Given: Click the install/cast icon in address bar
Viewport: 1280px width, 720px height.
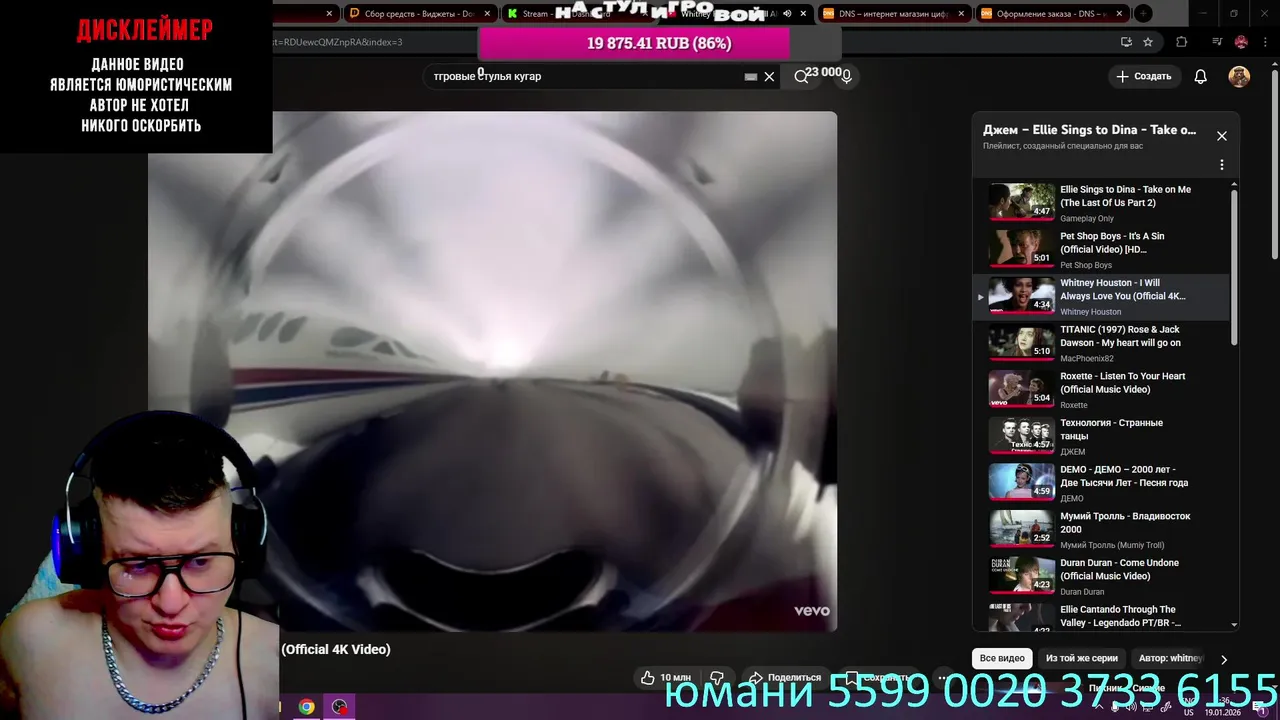Looking at the screenshot, I should [1126, 42].
